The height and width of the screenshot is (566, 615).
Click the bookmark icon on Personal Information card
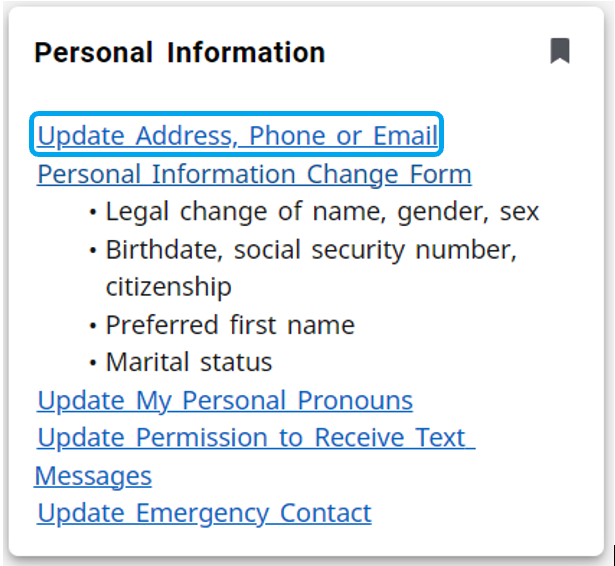pos(560,51)
